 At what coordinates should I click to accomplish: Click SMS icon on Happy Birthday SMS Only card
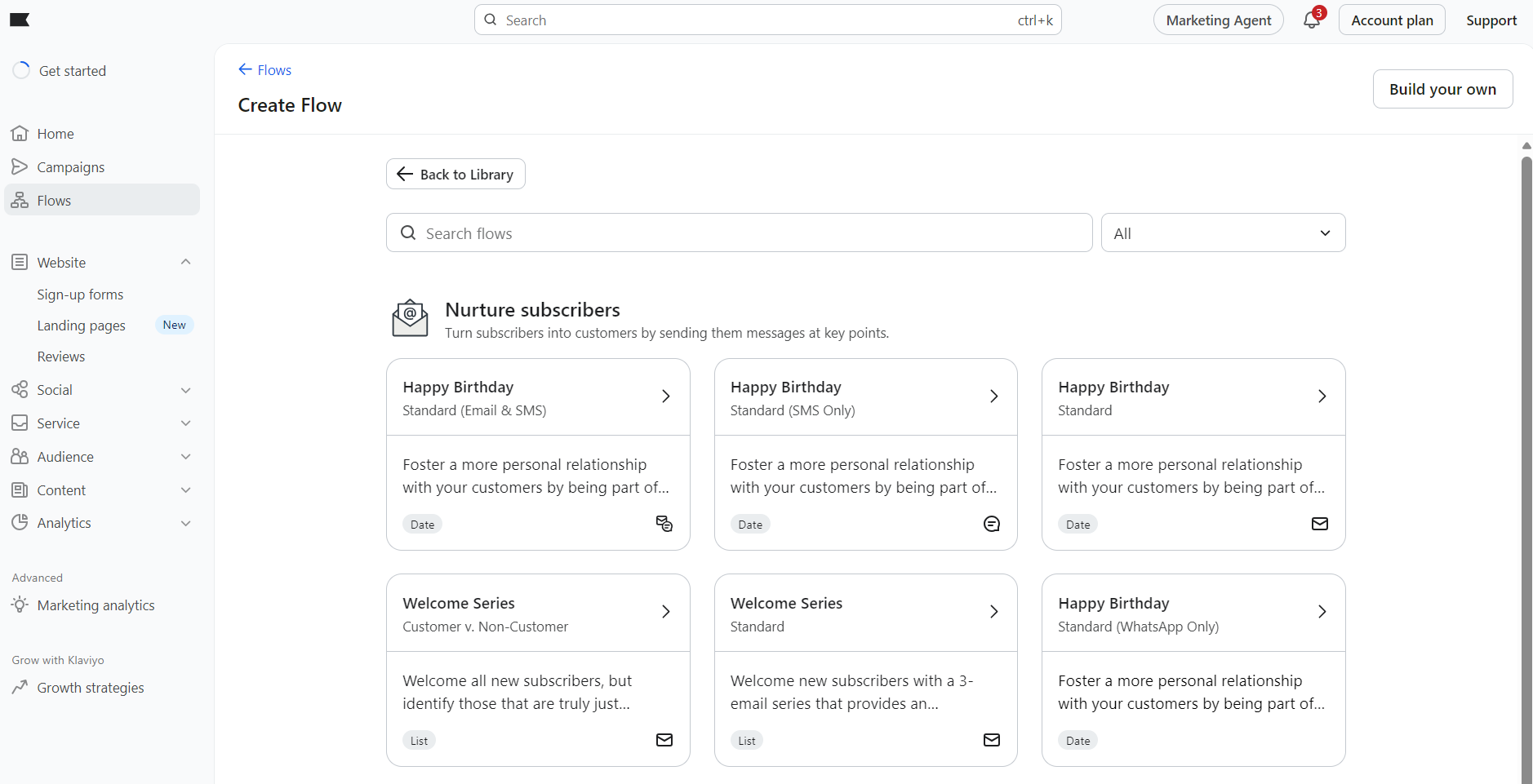[x=992, y=524]
